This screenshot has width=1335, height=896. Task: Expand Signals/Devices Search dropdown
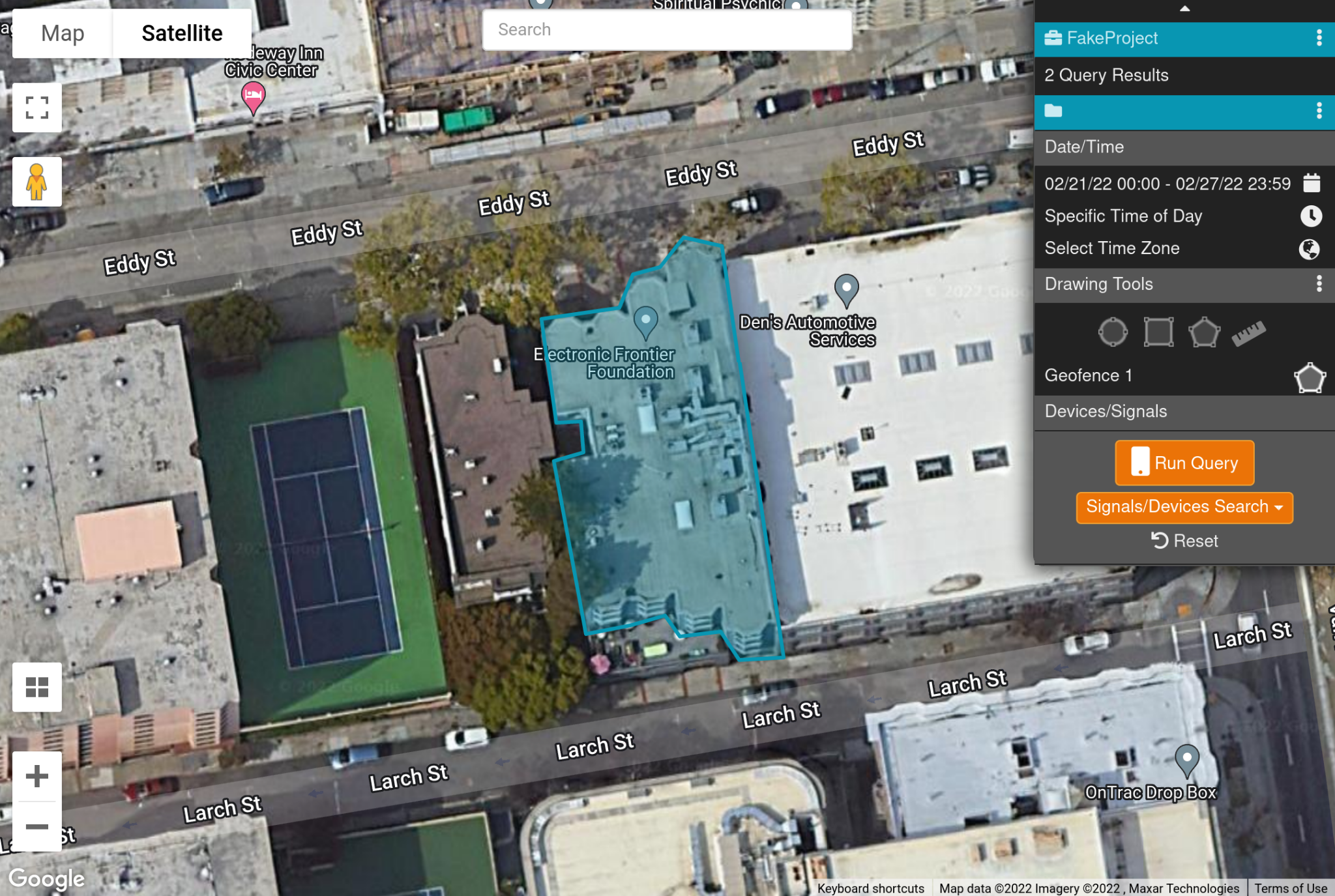click(1184, 507)
